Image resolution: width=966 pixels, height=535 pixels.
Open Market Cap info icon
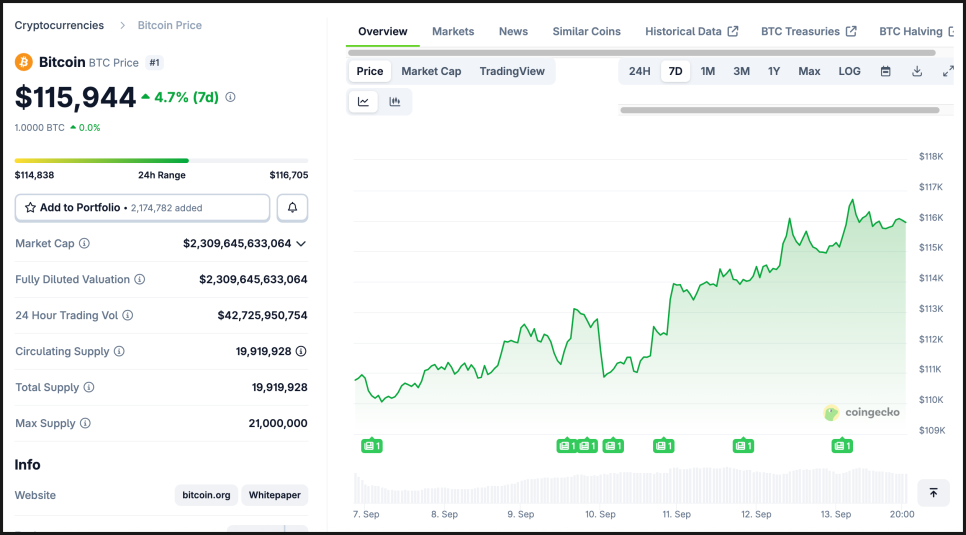tap(84, 243)
